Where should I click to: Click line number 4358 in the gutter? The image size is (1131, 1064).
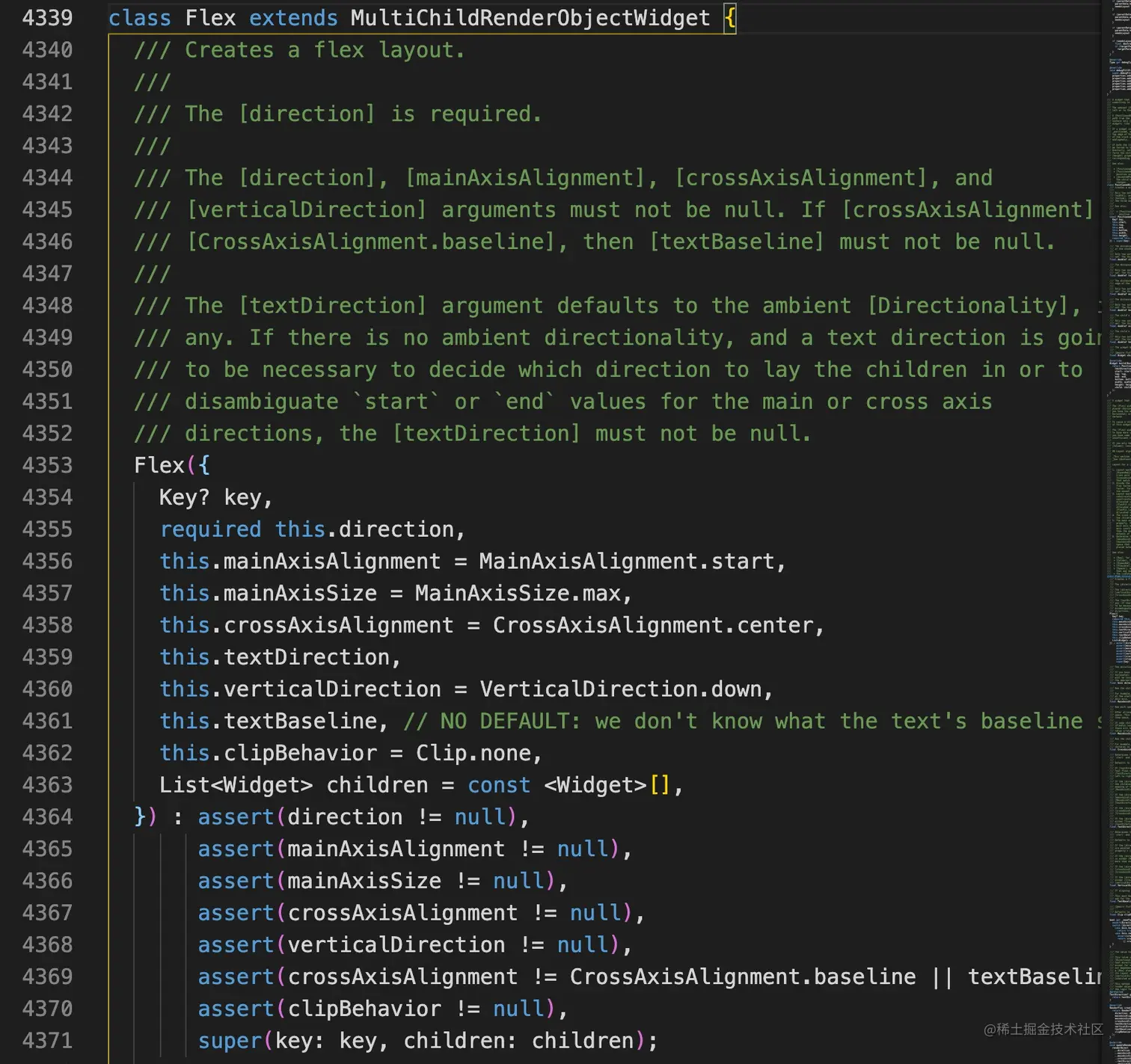click(48, 625)
